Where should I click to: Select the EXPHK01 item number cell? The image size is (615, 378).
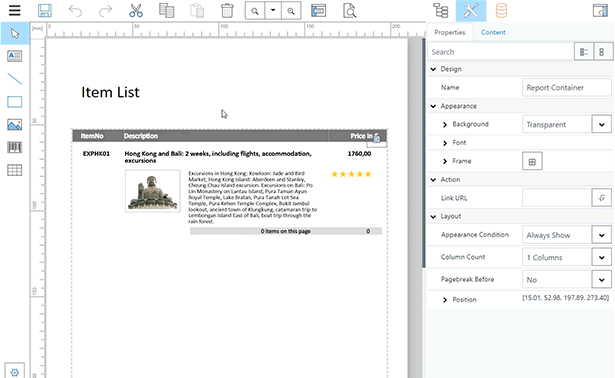96,154
